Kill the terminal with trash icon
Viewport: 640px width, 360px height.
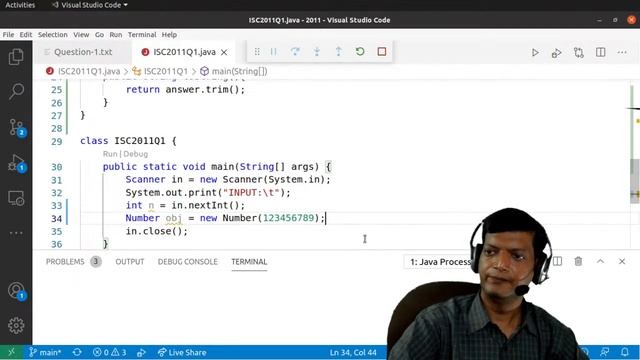(578, 261)
